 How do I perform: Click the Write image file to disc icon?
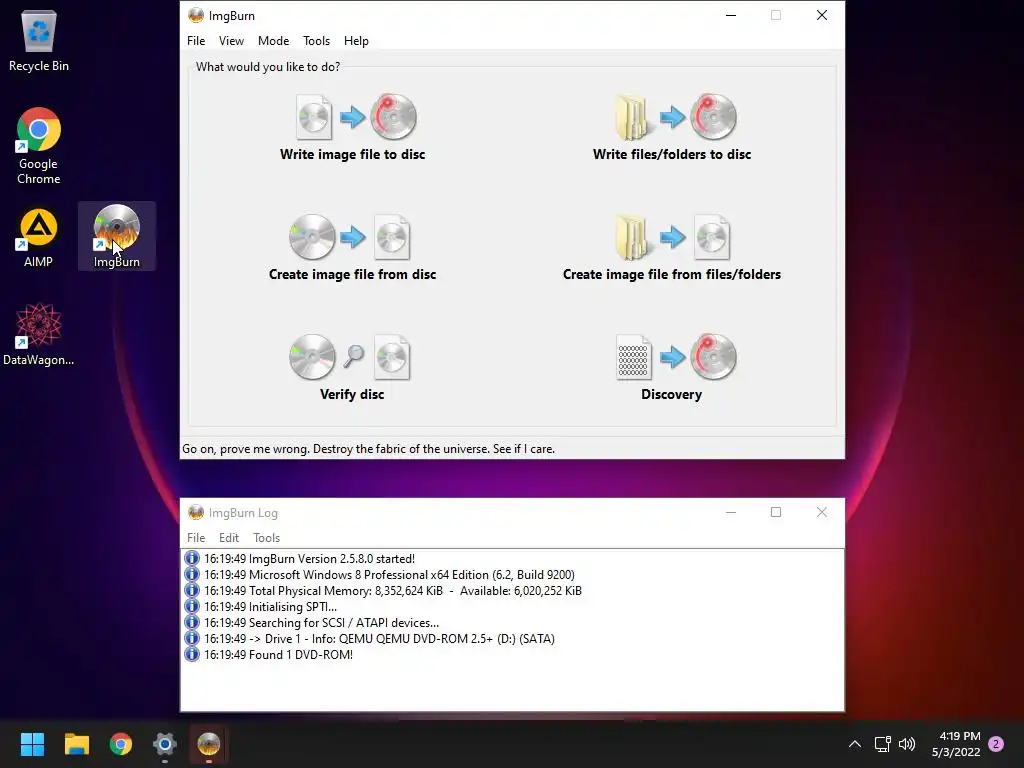click(356, 117)
